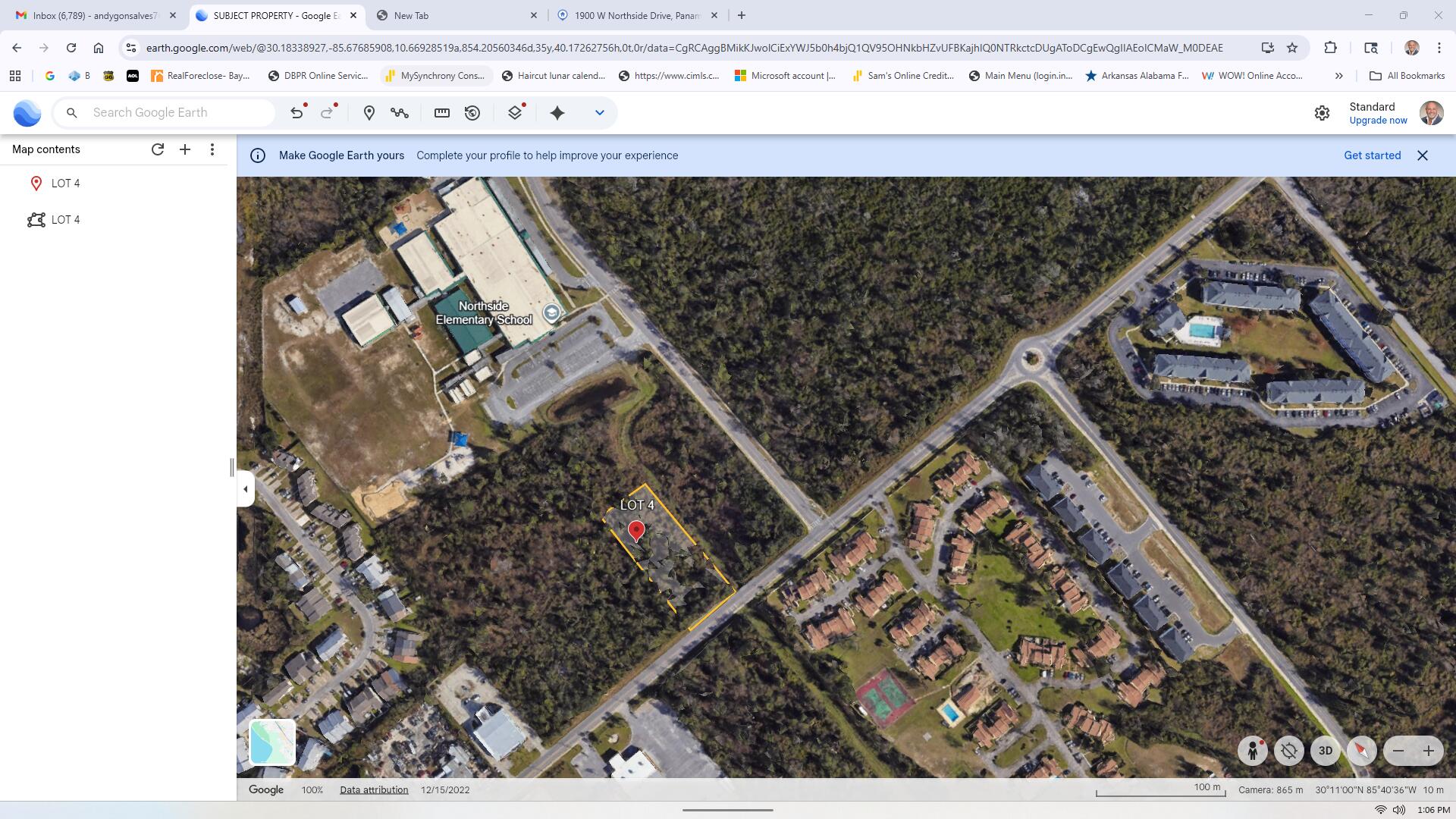The height and width of the screenshot is (819, 1456).
Task: Add new item to Map contents
Action: click(x=185, y=149)
